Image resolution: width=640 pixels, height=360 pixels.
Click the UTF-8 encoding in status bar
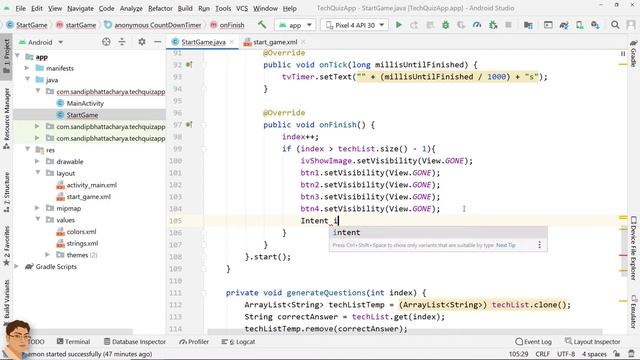tap(566, 354)
